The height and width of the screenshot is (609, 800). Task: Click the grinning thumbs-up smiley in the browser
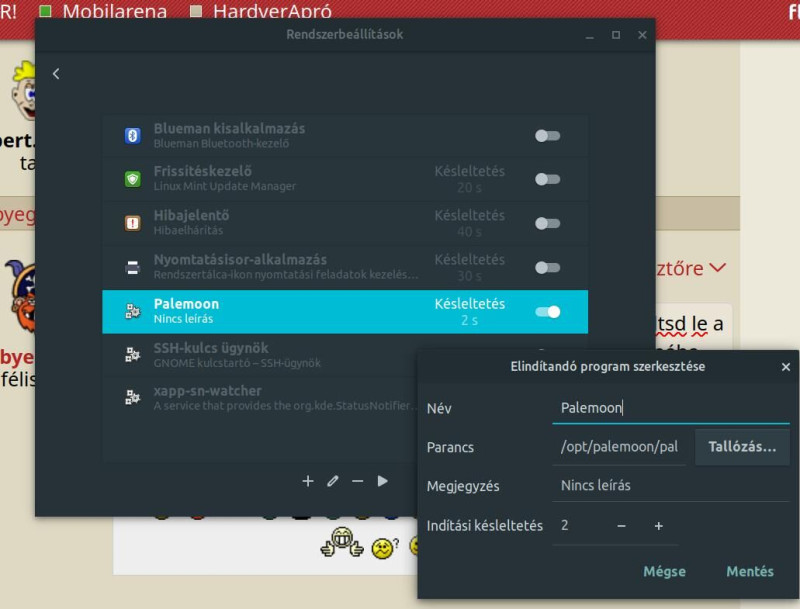[x=342, y=542]
